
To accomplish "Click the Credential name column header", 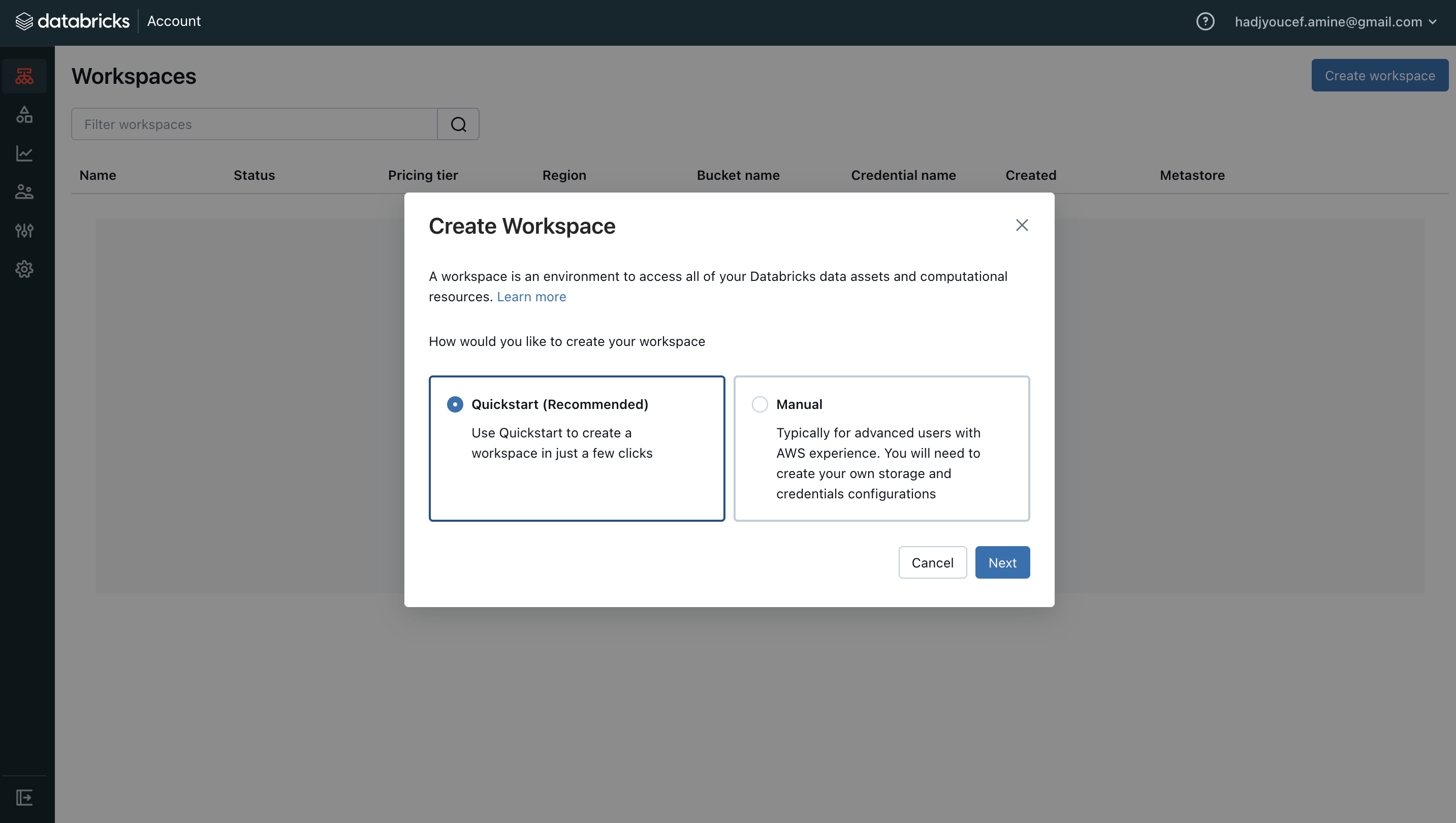I will (903, 175).
